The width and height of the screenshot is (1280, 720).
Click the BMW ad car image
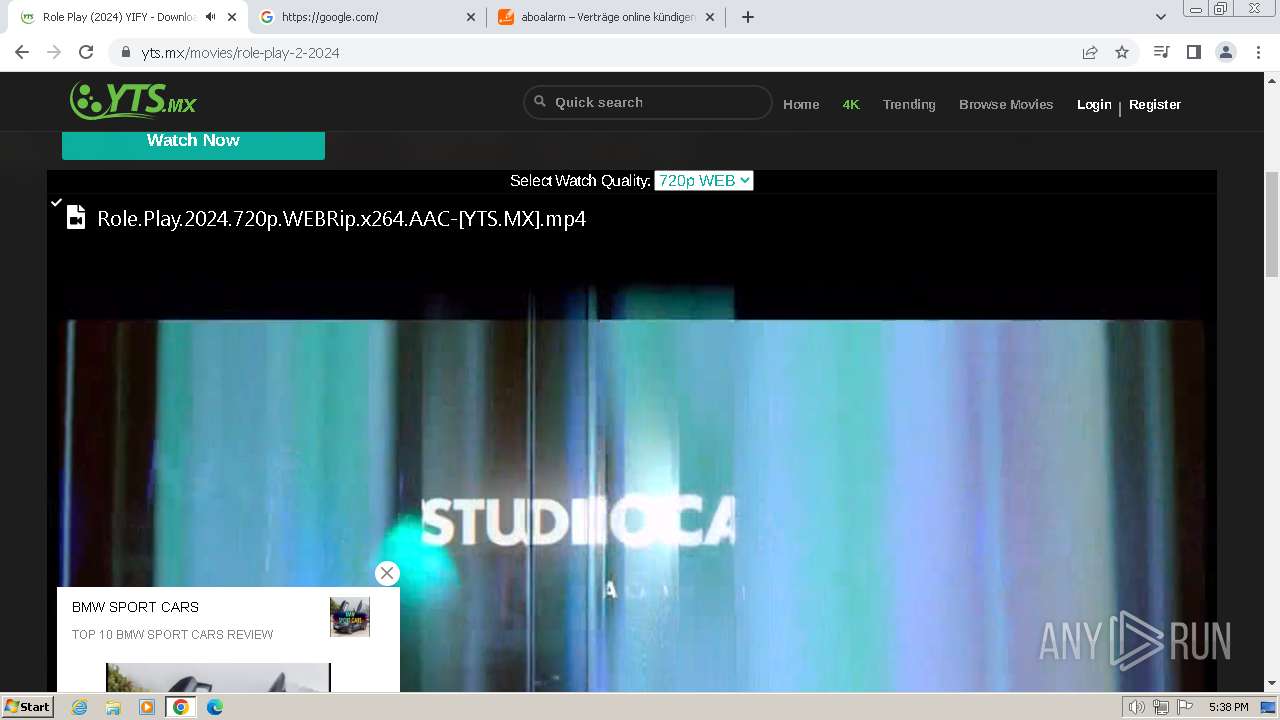click(218, 677)
